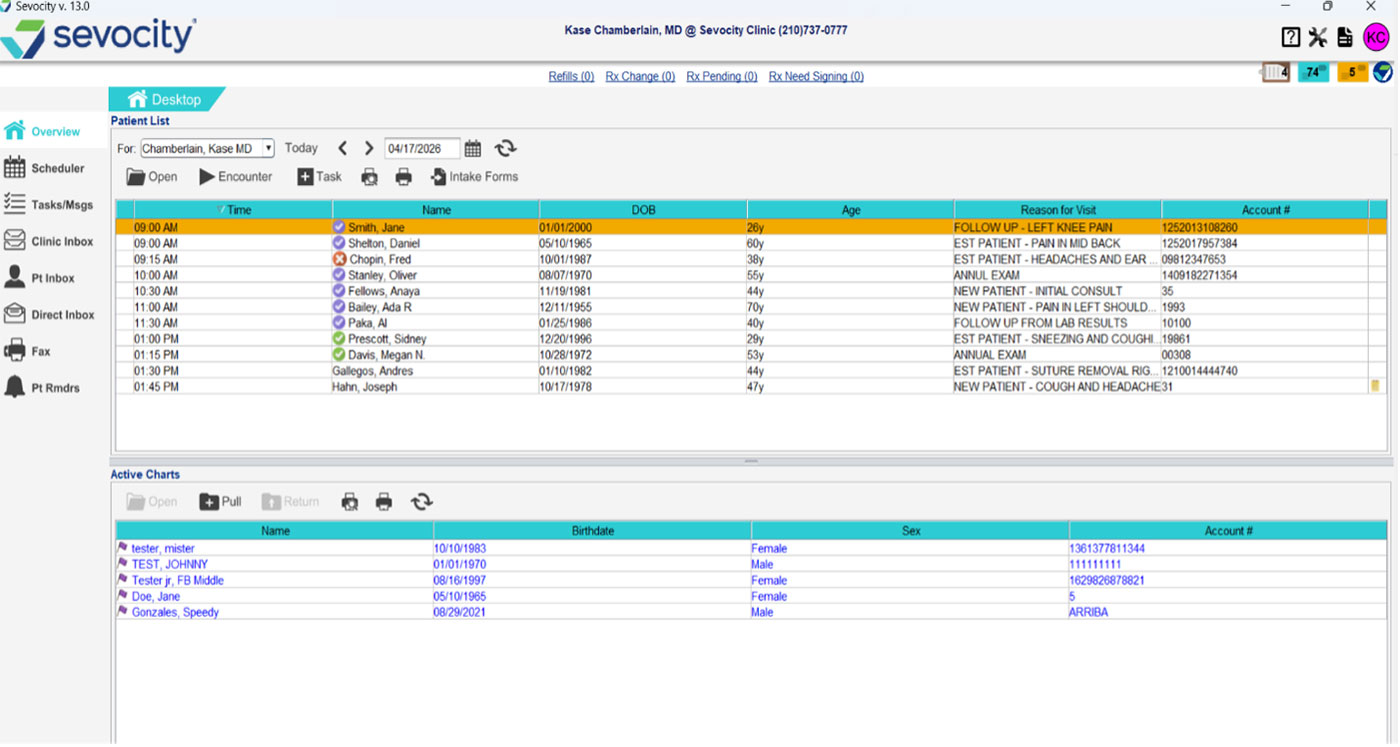
Task: Click the yellow note icon on Hahn row
Action: pos(1375,386)
